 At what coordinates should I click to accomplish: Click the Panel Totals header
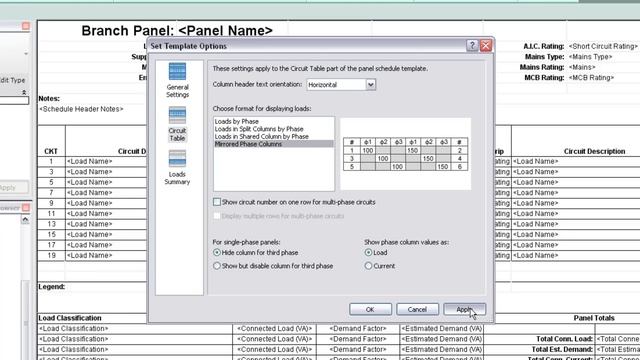pyautogui.click(x=594, y=318)
